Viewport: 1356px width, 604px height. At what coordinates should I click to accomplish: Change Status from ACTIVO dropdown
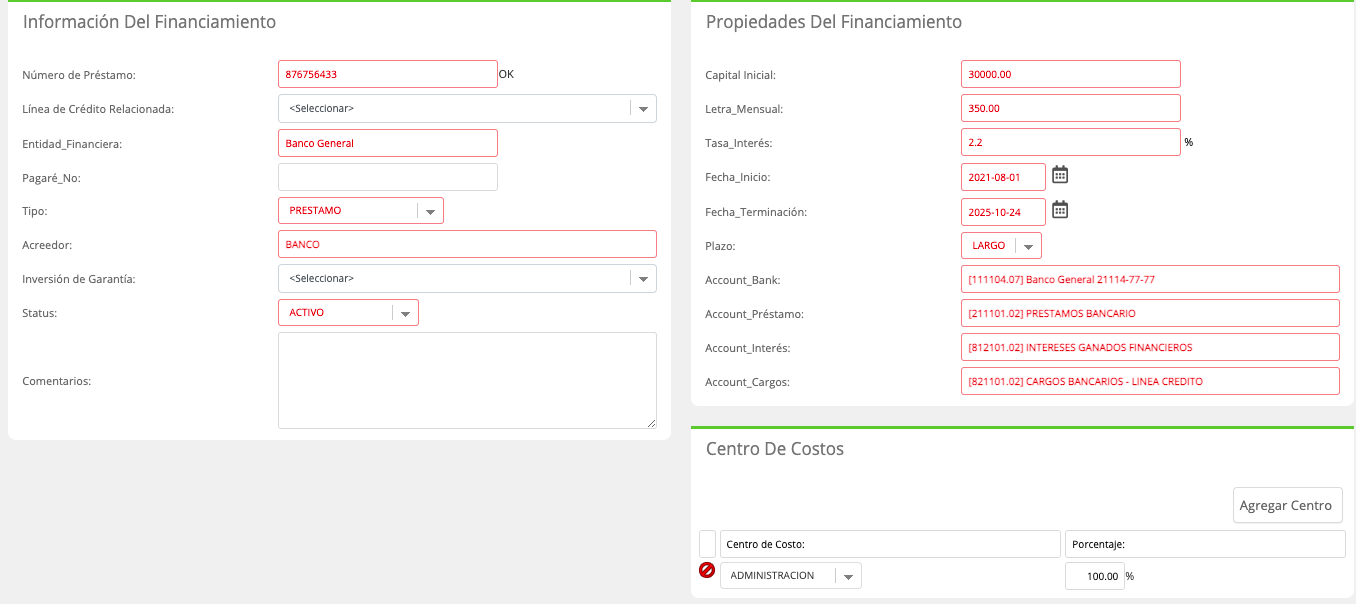click(x=348, y=312)
